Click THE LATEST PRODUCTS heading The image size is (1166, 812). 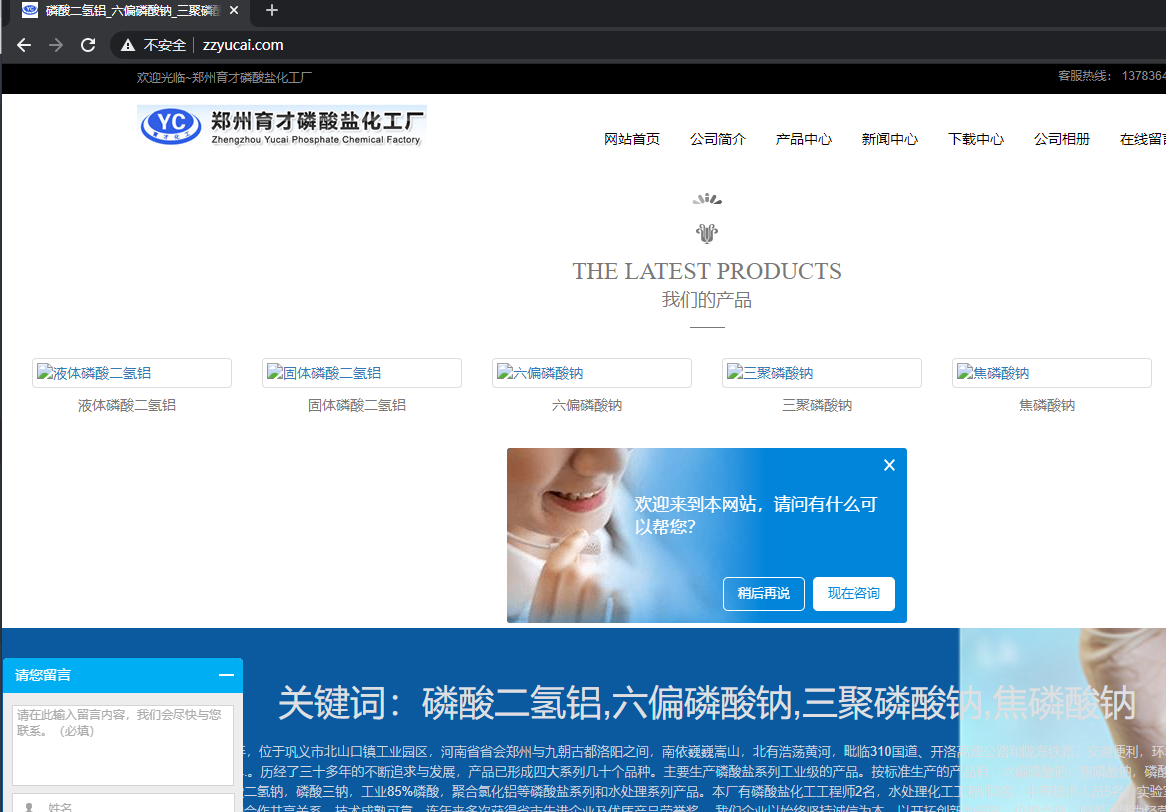[x=706, y=271]
